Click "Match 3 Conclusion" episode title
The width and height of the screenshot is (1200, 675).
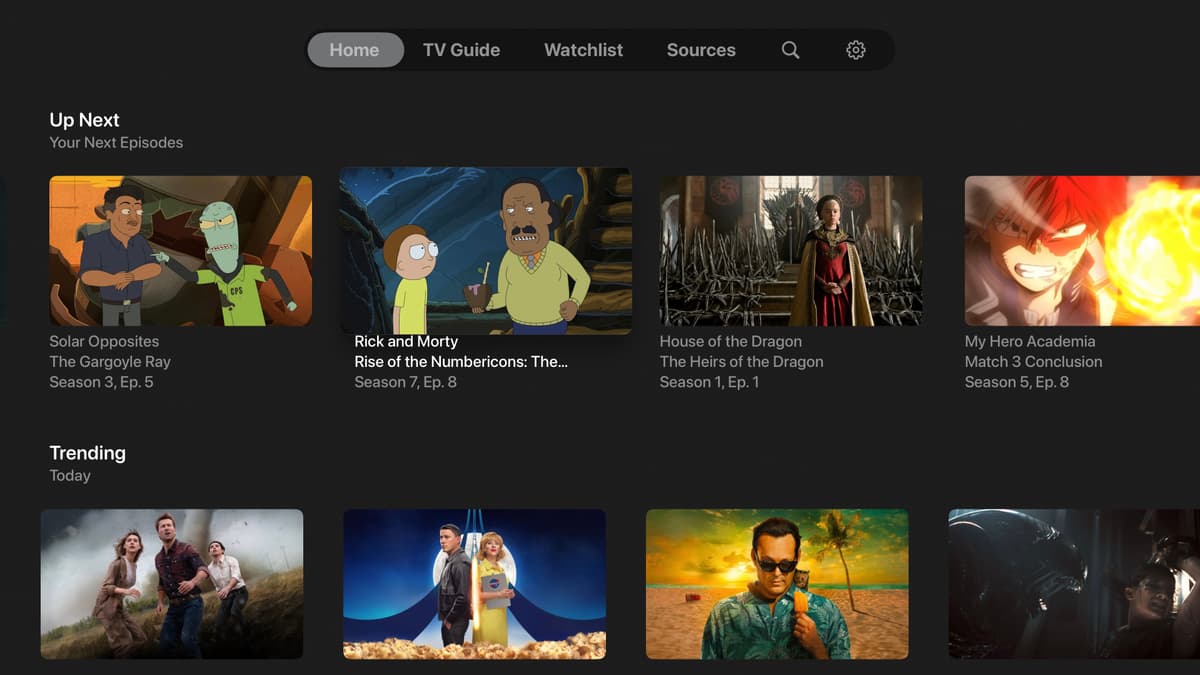click(x=1033, y=362)
